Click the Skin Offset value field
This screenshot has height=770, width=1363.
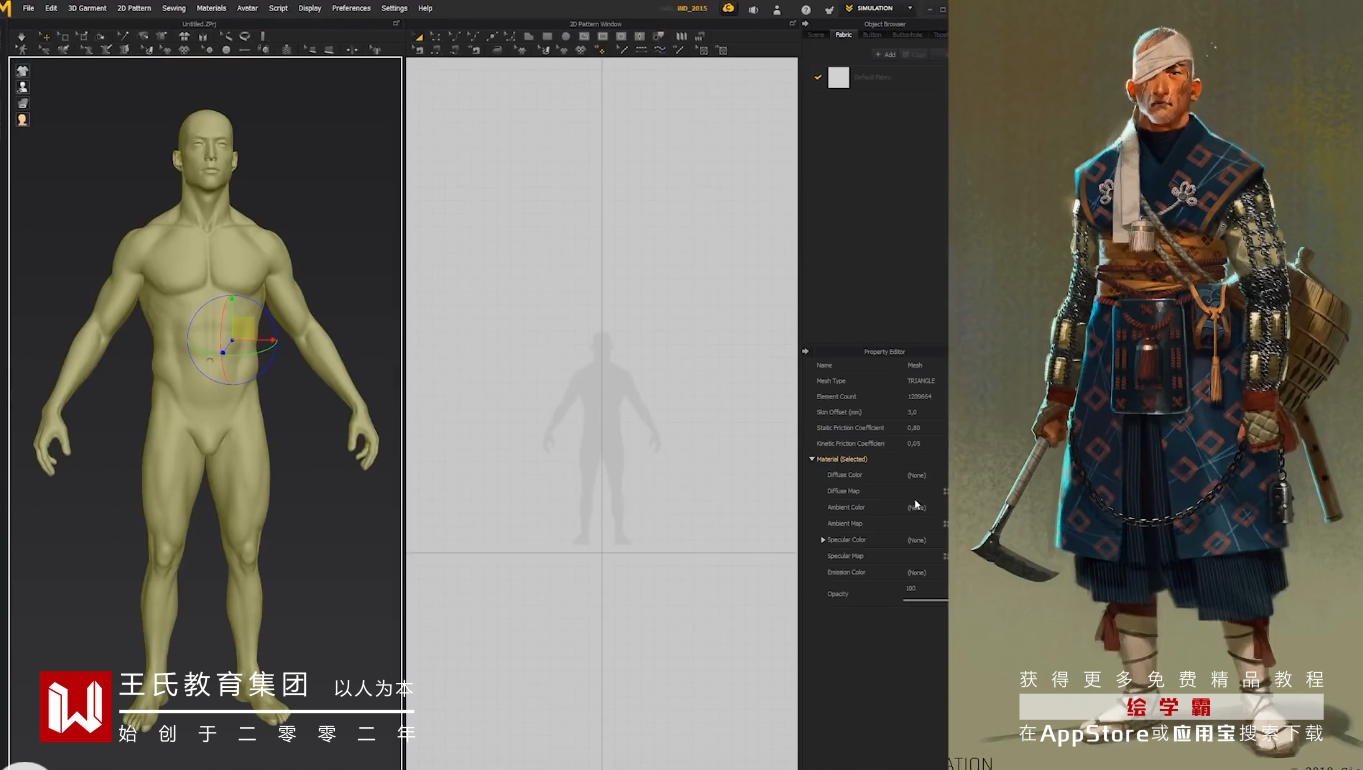(912, 412)
